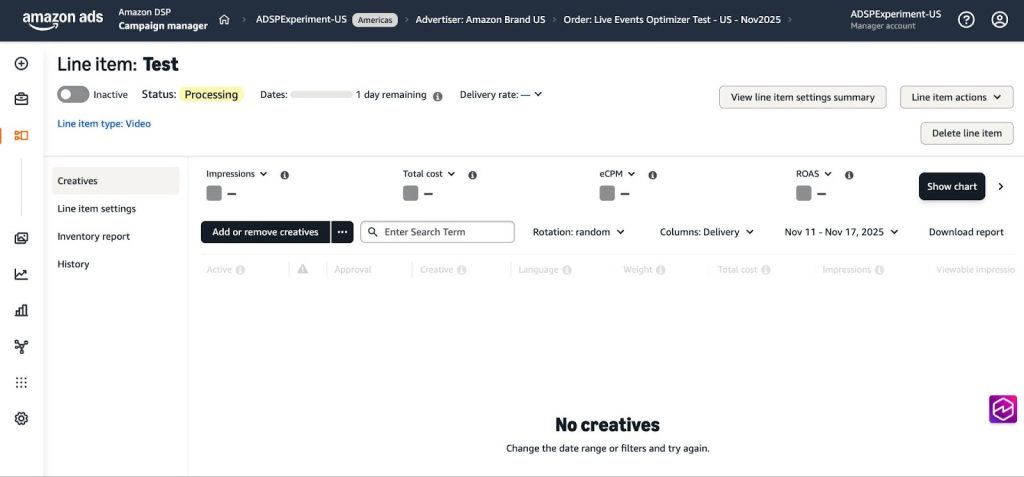Open the eCPM metric dropdown
This screenshot has width=1024, height=477.
click(618, 174)
